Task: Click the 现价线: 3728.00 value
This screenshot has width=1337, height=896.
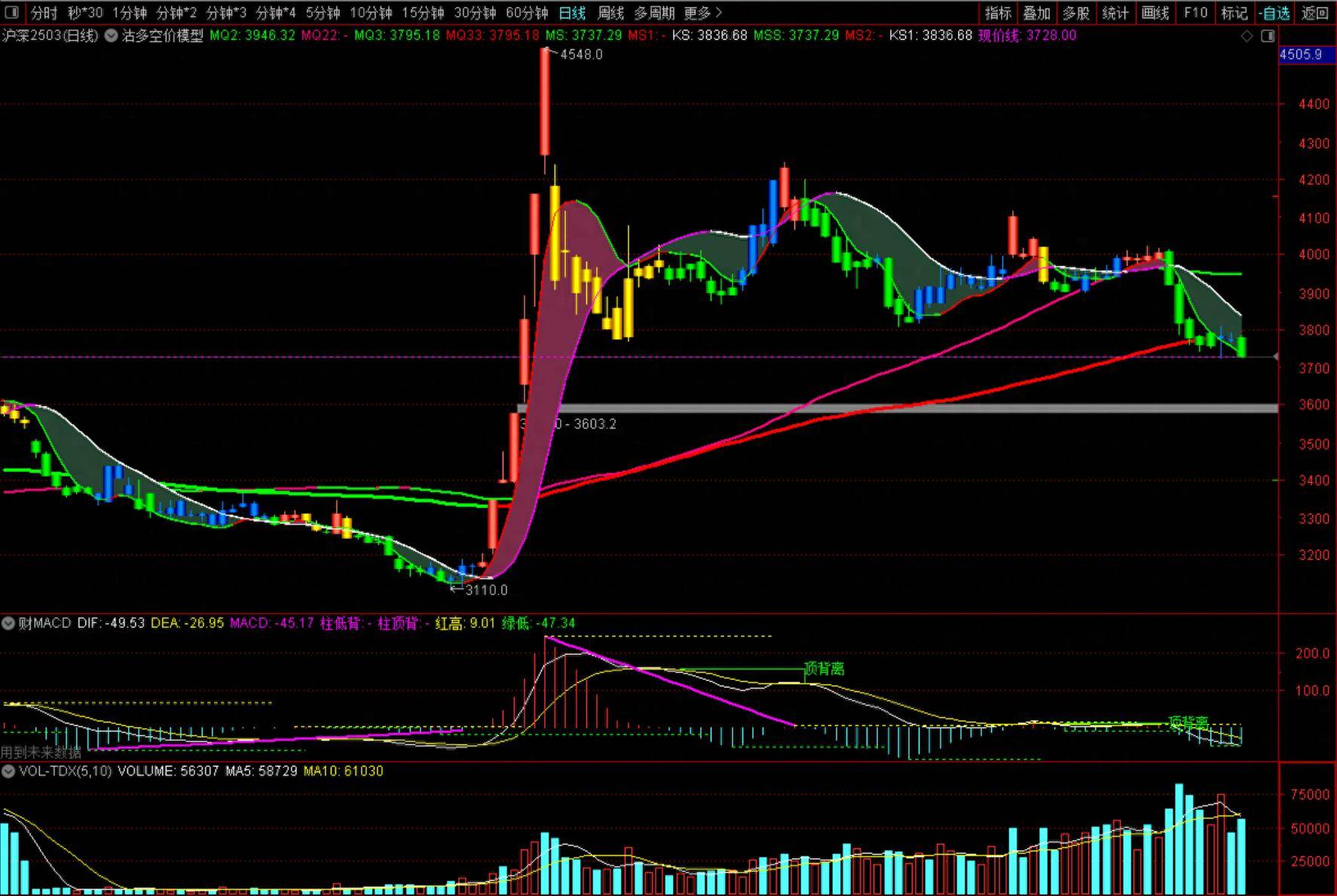Action: tap(1027, 35)
